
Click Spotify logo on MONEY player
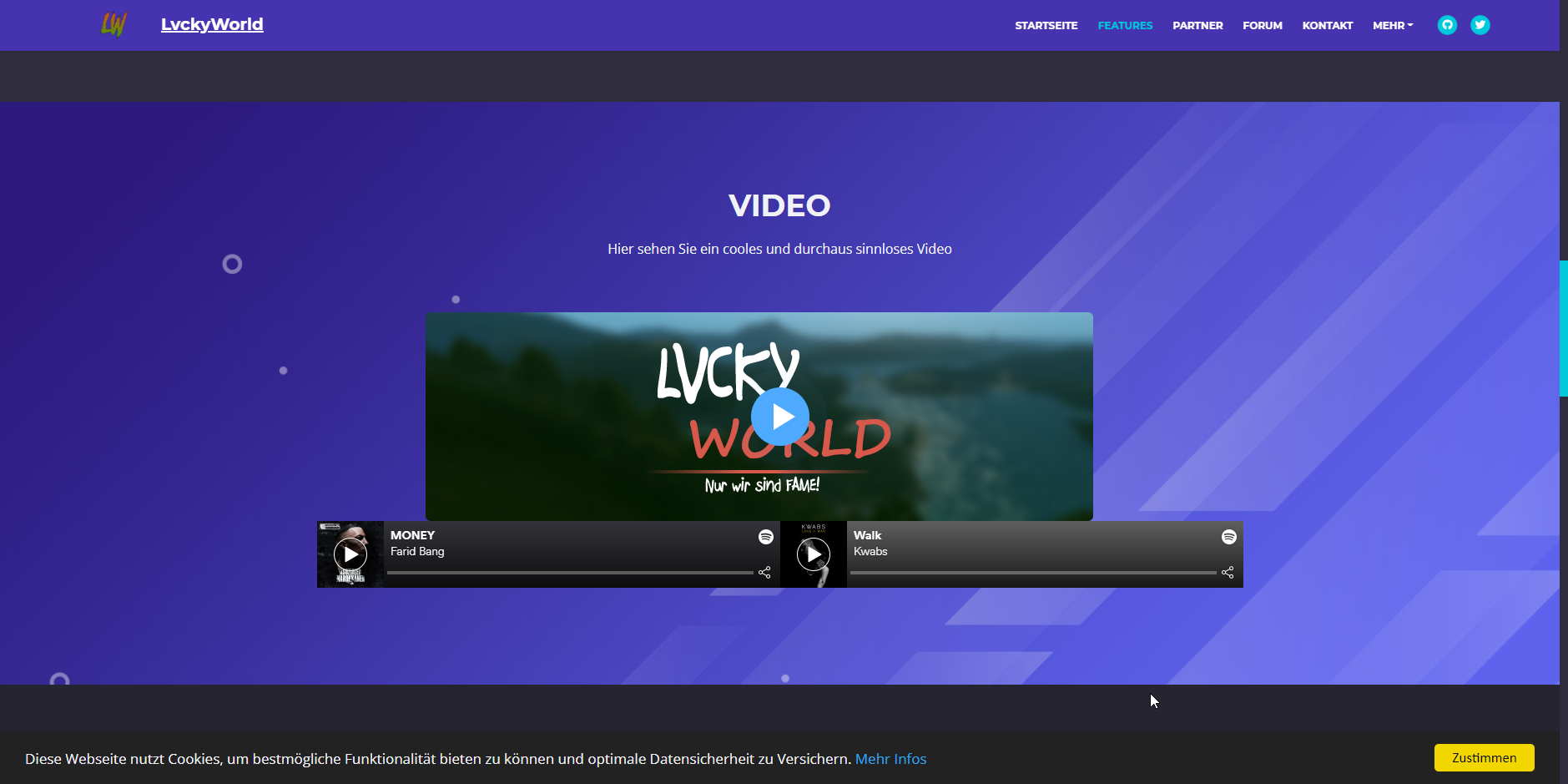point(765,537)
